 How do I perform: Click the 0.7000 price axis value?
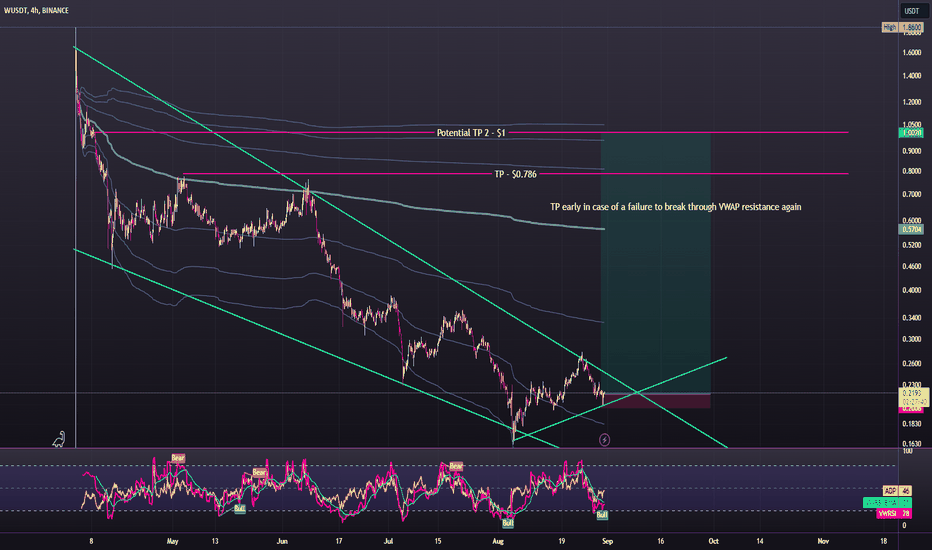click(x=912, y=194)
